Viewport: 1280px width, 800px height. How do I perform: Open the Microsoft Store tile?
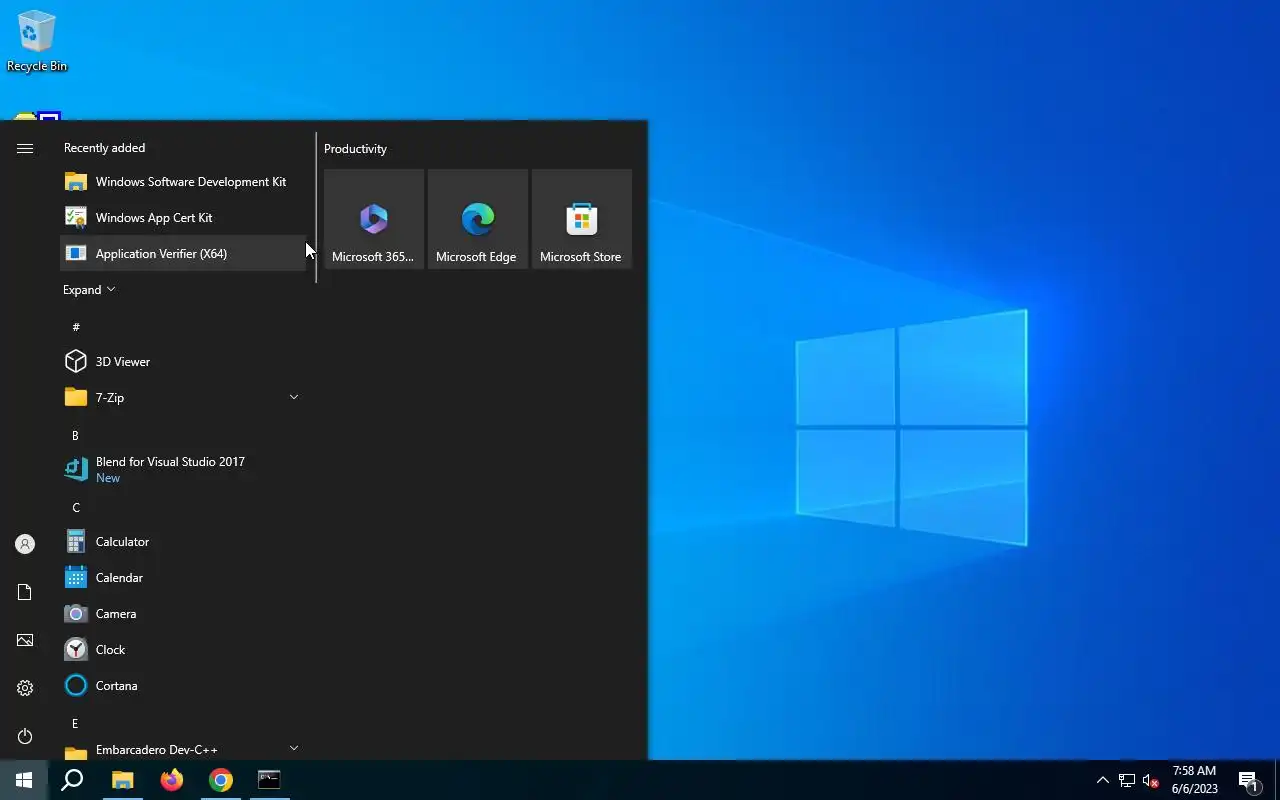582,219
